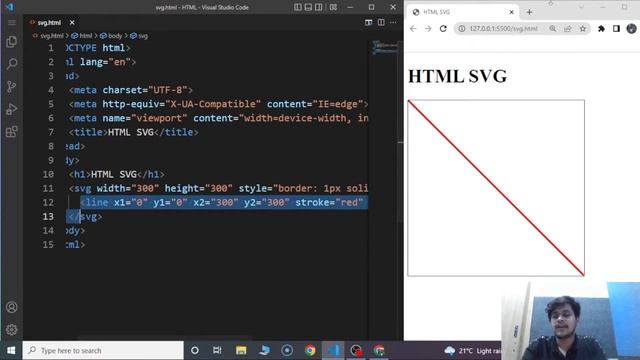This screenshot has height=360, width=640.
Task: Open Customize Layout button
Action: pos(333,7)
